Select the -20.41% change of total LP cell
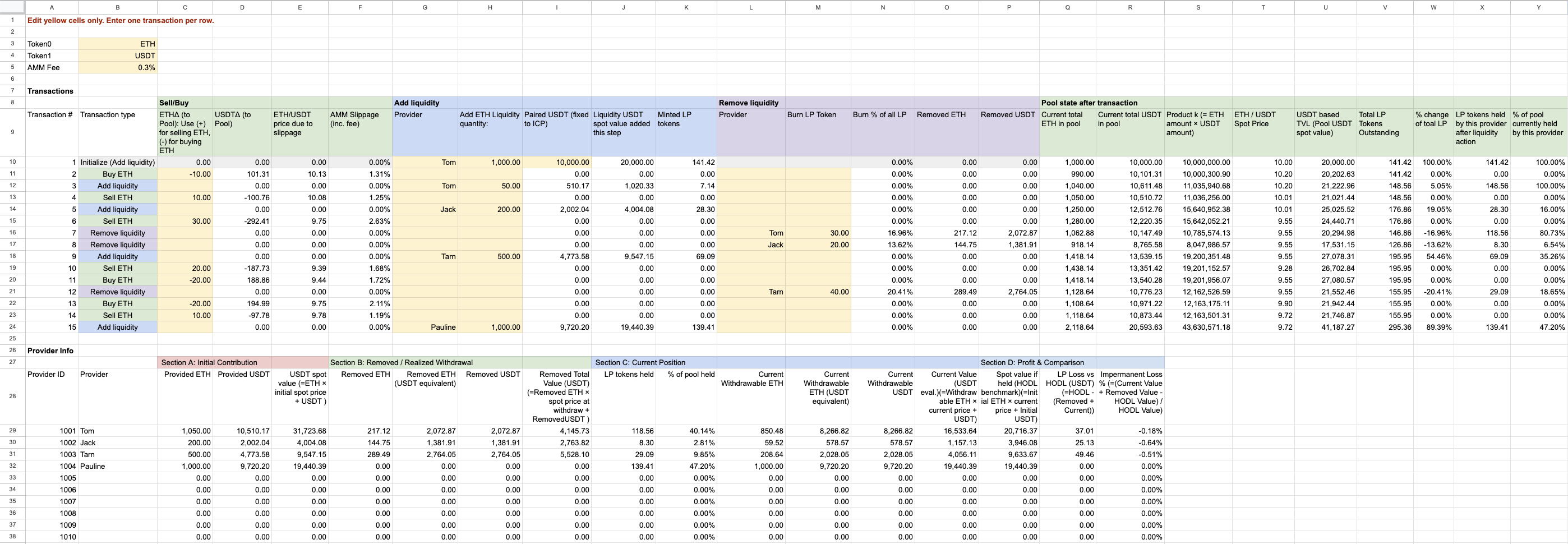The image size is (1568, 544). click(1433, 292)
